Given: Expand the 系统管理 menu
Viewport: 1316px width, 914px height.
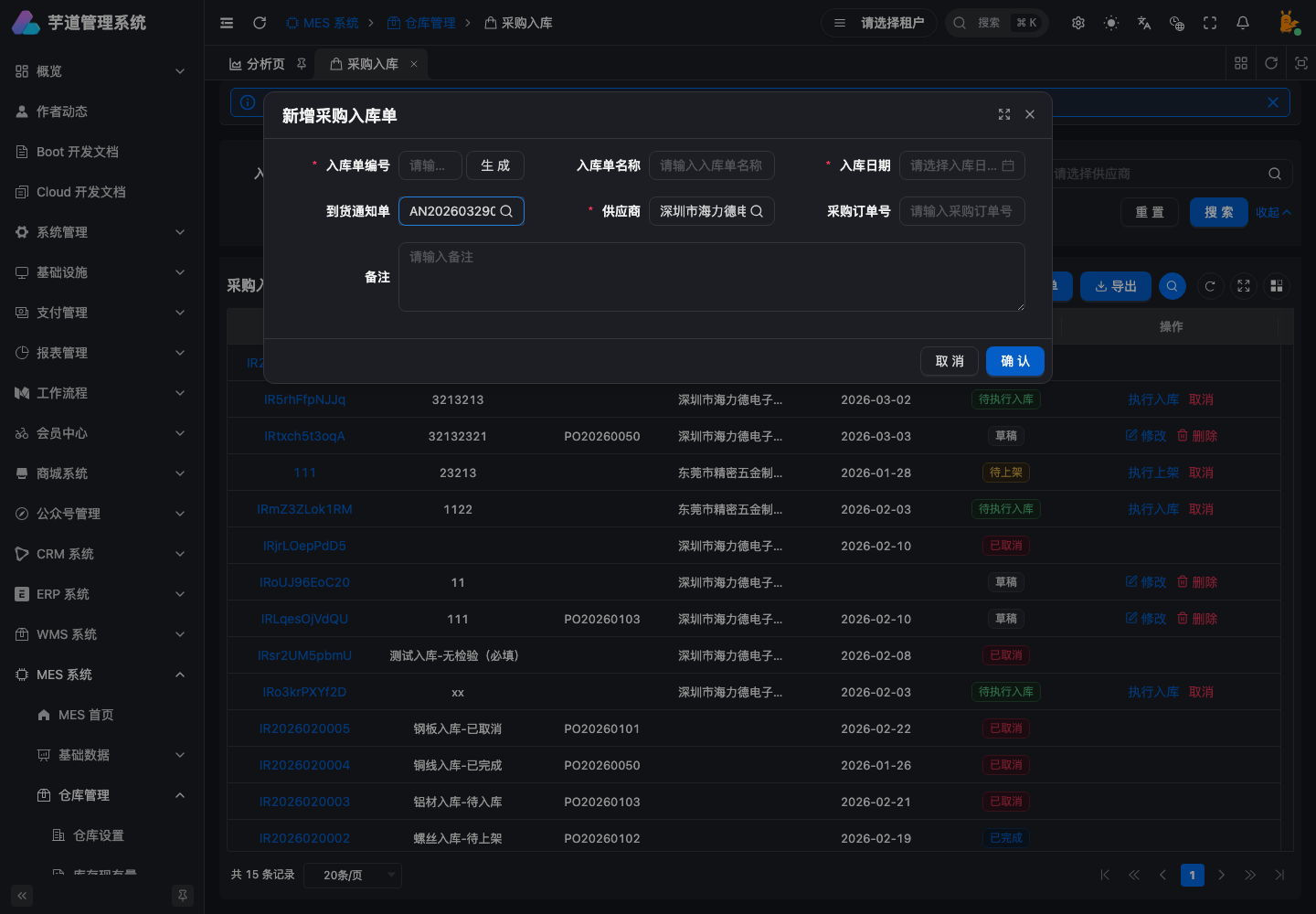Looking at the screenshot, I should [101, 232].
